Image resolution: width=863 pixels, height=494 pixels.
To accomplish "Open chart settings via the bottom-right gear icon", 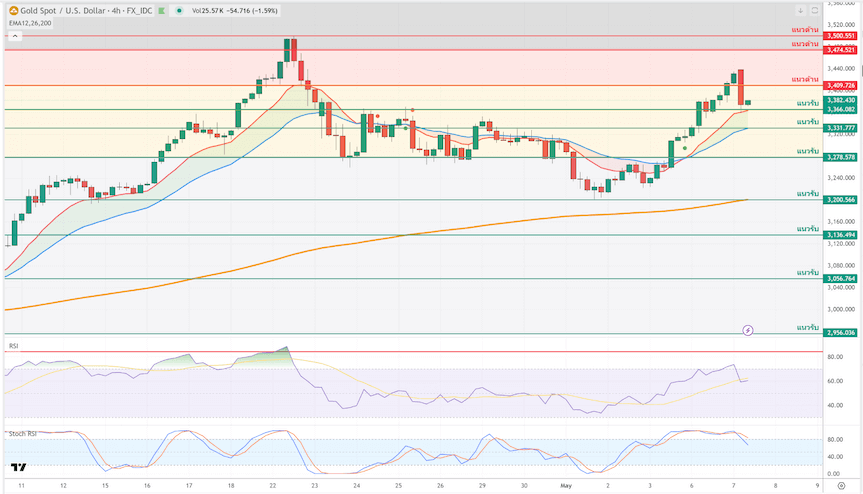I will click(841, 486).
